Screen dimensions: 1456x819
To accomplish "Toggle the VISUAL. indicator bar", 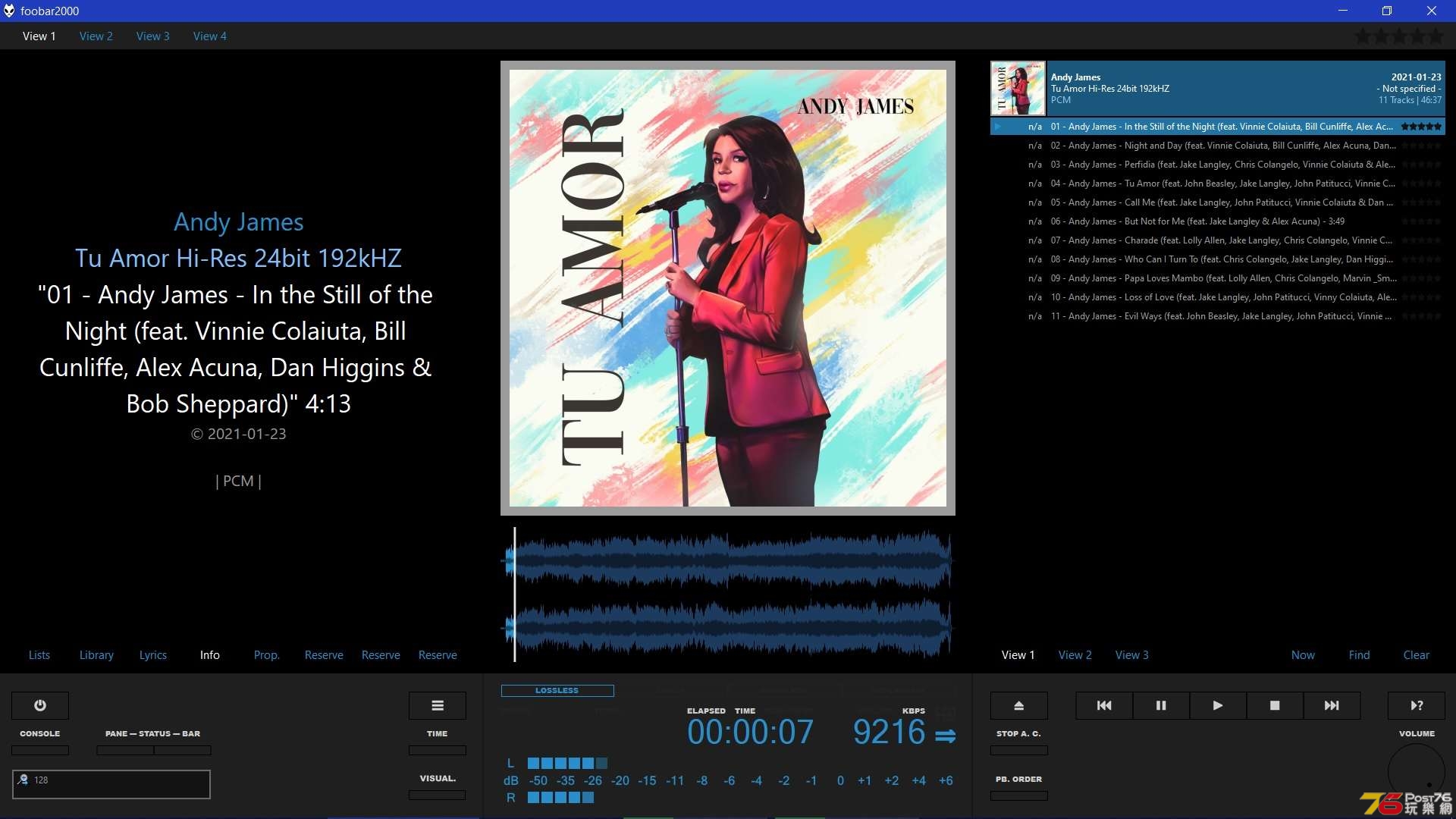I will 438,795.
